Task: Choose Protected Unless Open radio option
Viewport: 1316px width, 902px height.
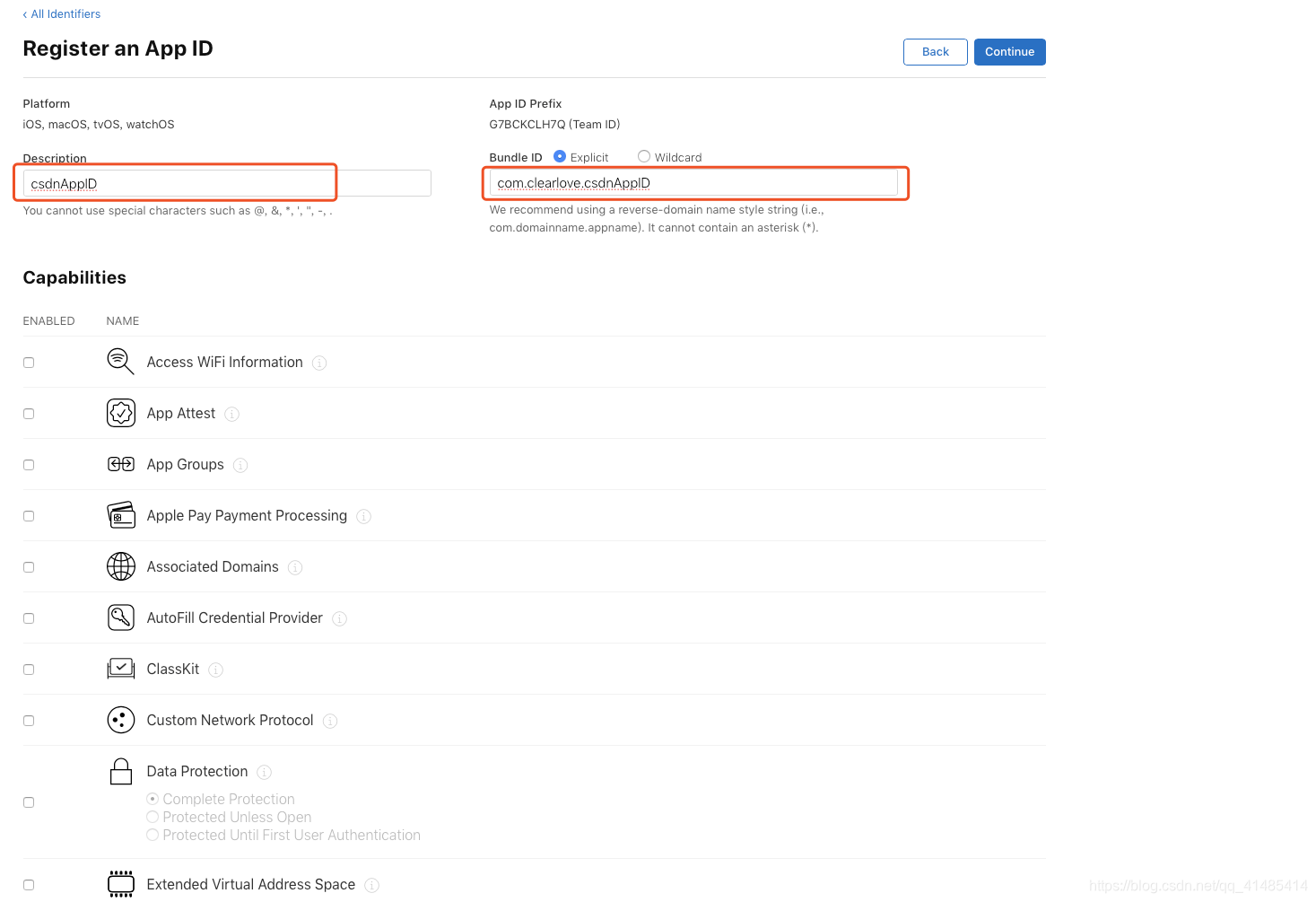Action: tap(153, 817)
